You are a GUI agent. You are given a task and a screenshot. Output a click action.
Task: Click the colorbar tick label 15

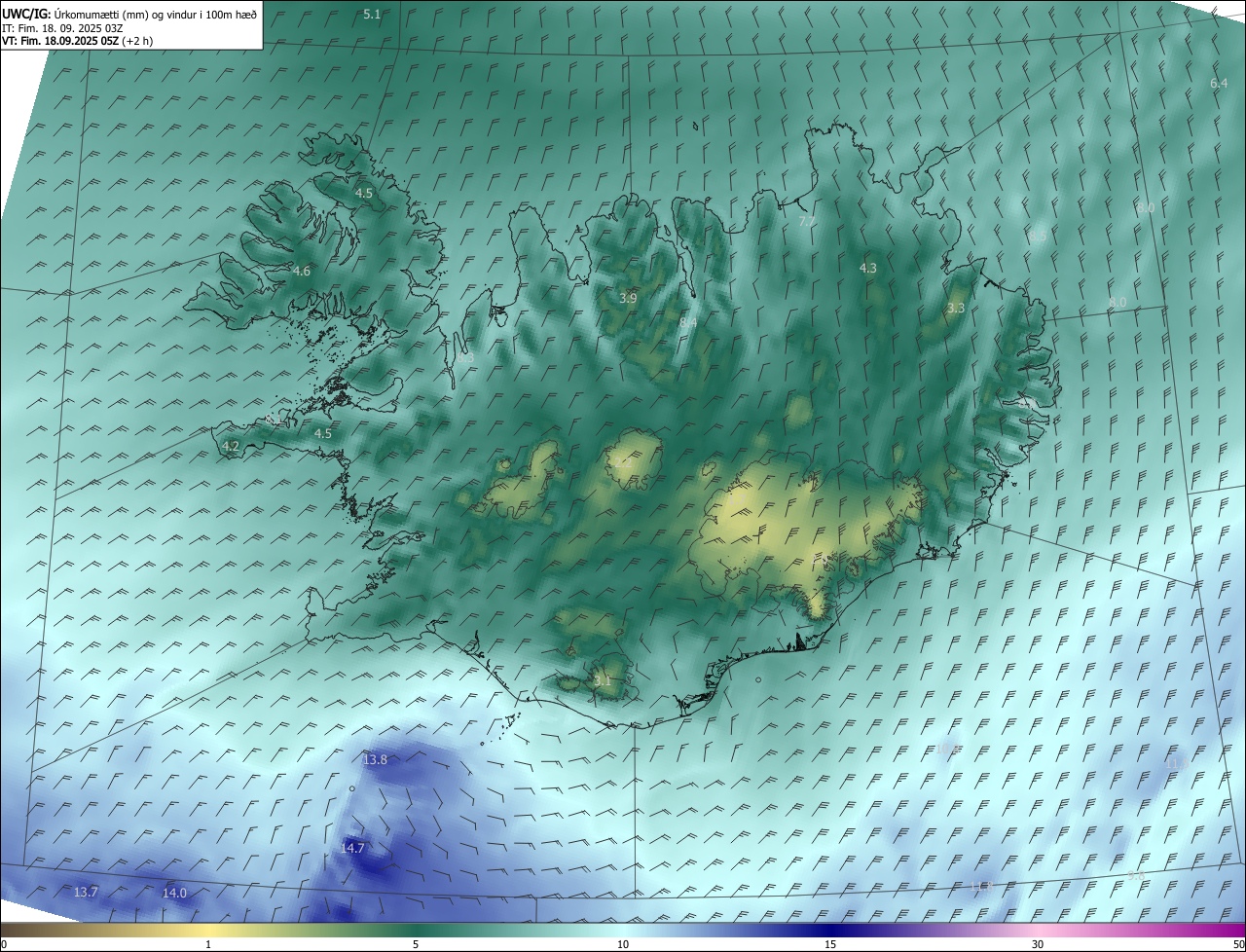pos(830,944)
